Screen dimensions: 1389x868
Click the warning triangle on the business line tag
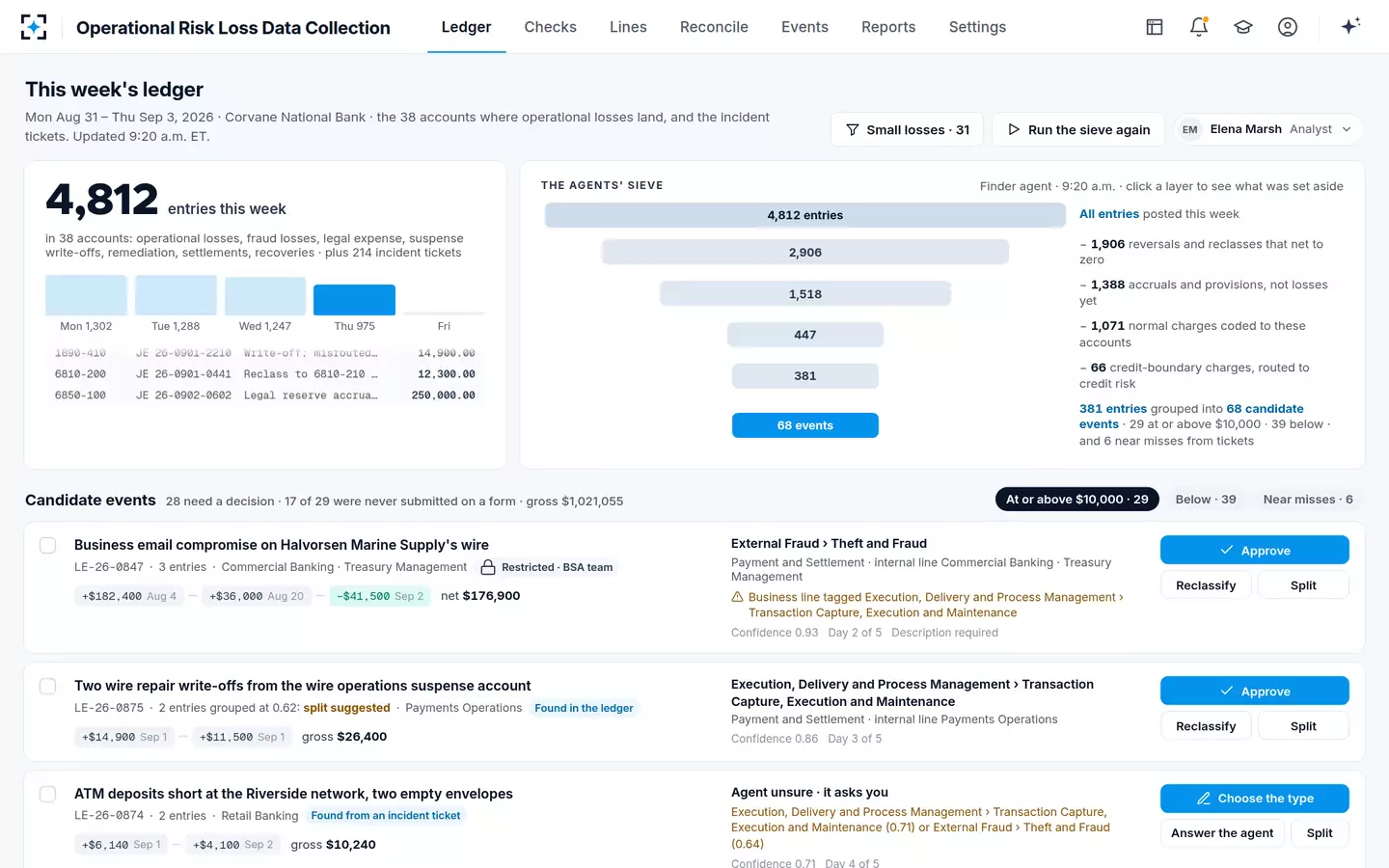coord(738,597)
